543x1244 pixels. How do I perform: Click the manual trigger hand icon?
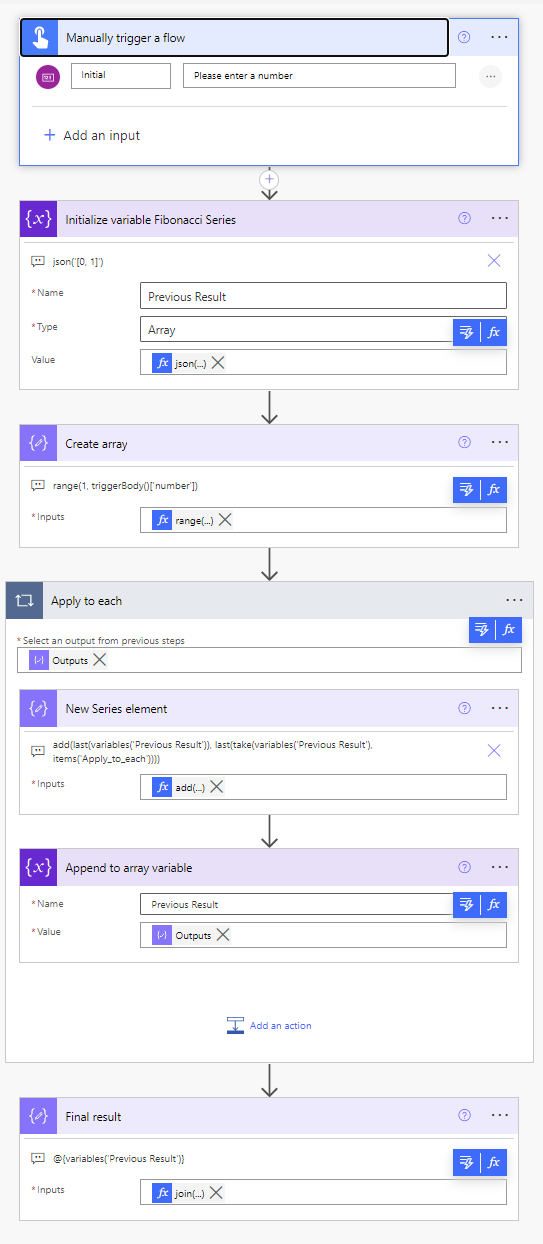pos(38,38)
